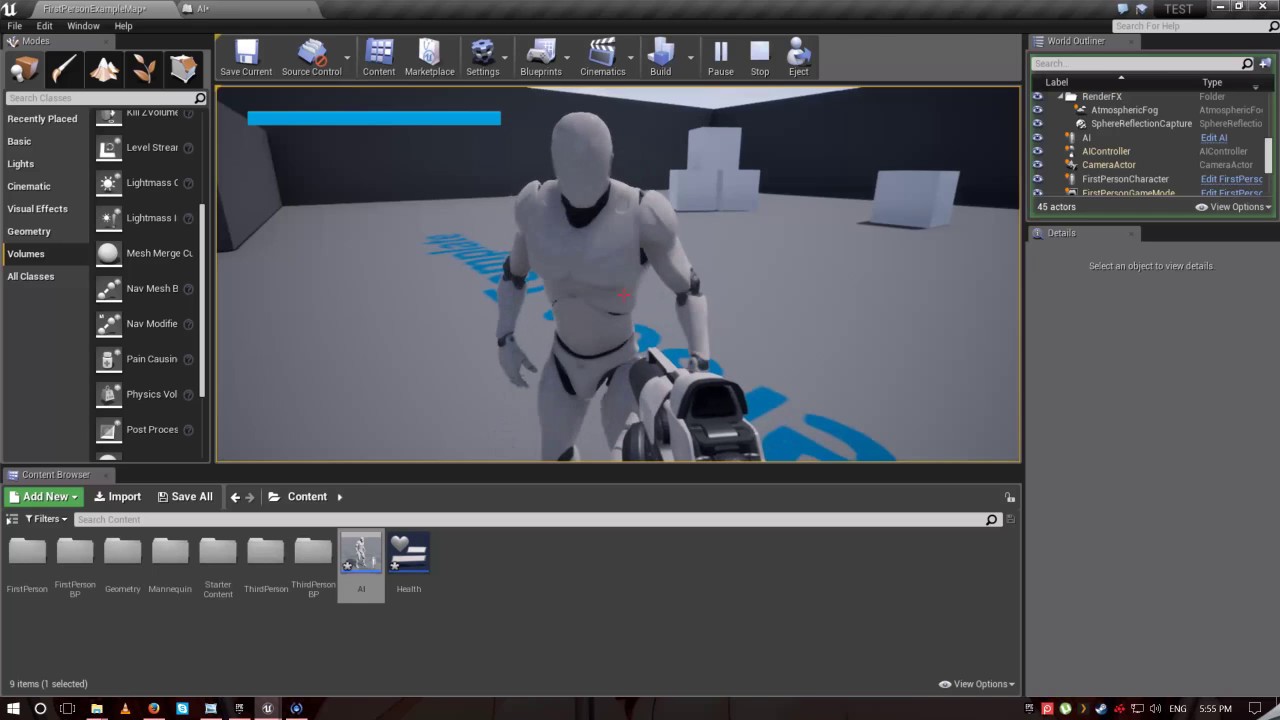
Task: Click the Nav Mesh Bounds volume icon
Action: (x=108, y=289)
